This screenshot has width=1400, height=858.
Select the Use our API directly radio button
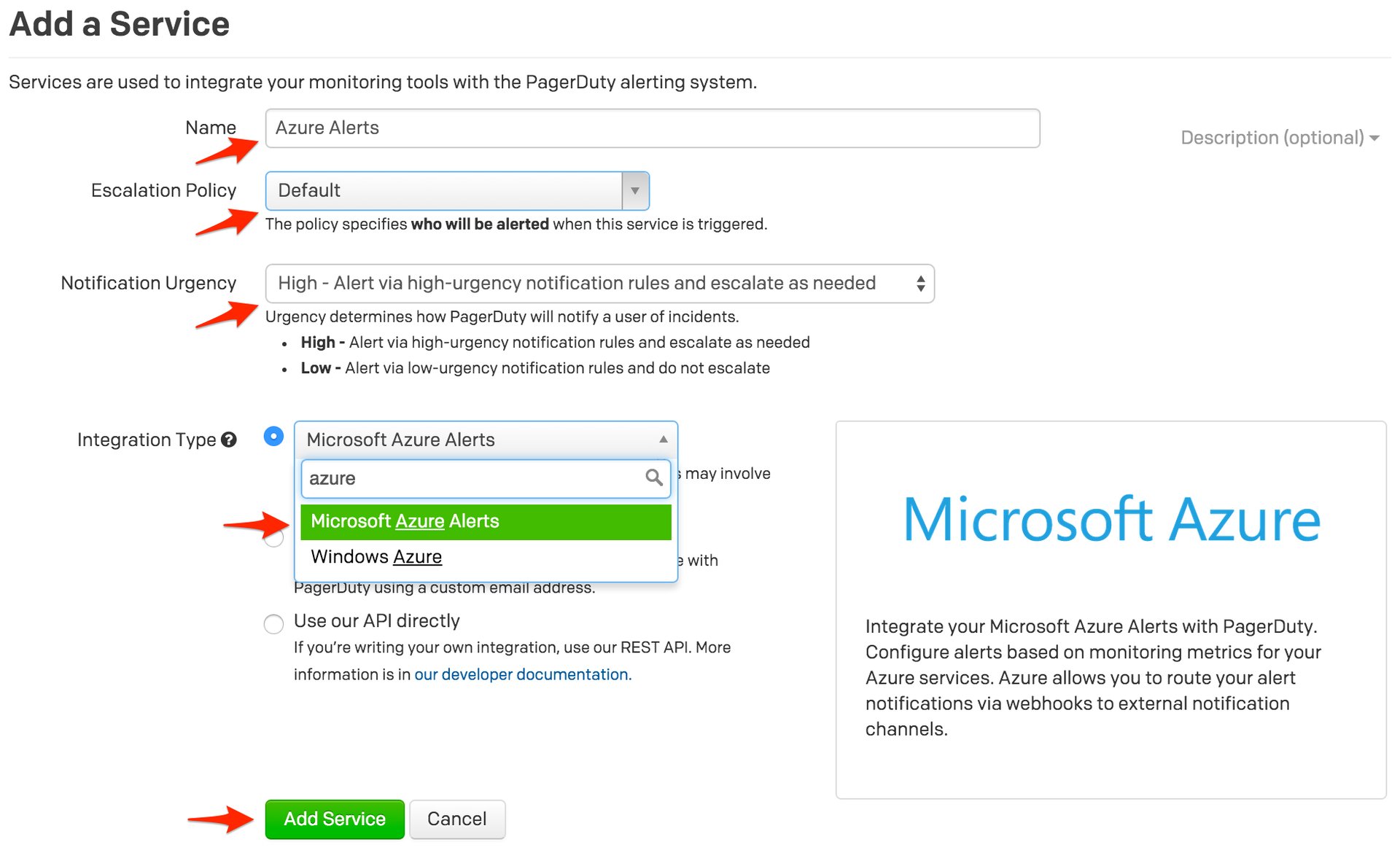(273, 624)
